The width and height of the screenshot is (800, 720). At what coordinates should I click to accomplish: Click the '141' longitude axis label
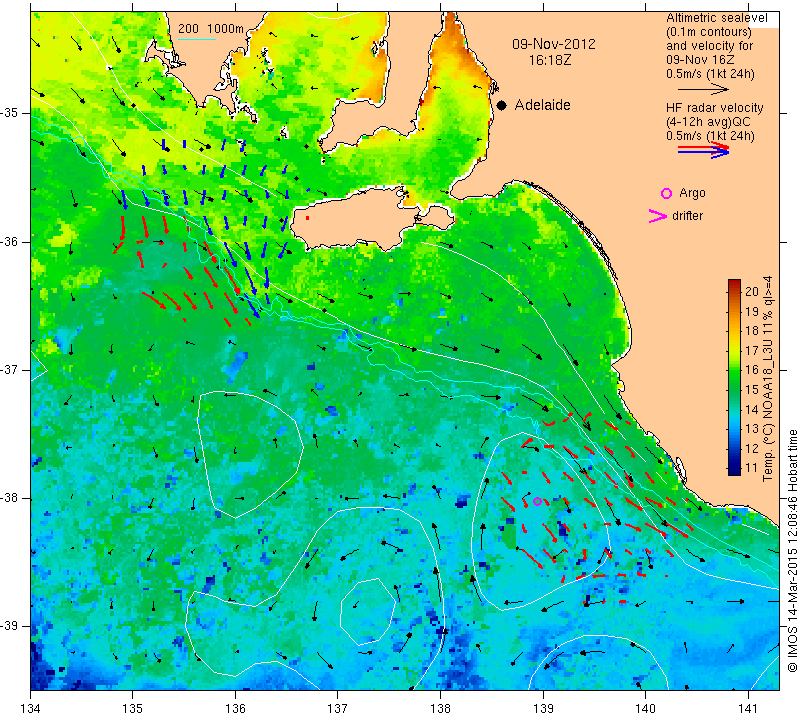748,708
